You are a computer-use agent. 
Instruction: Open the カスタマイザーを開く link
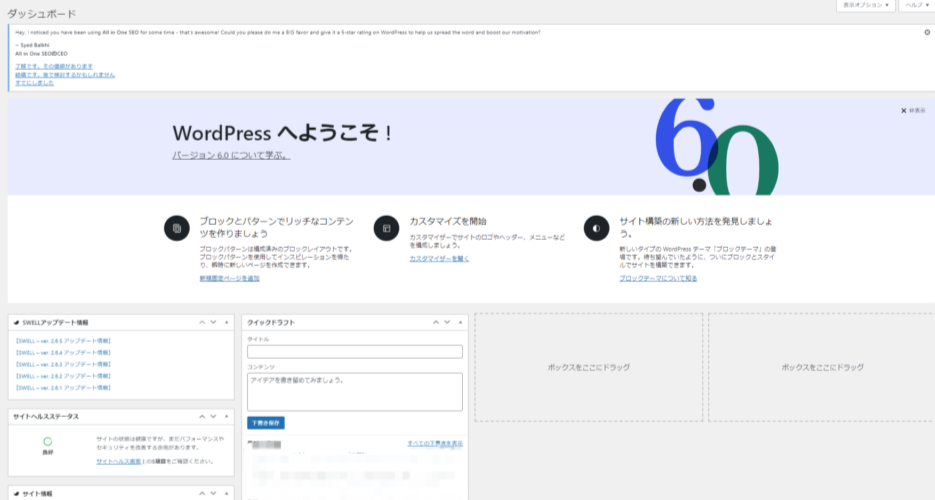pyautogui.click(x=439, y=259)
